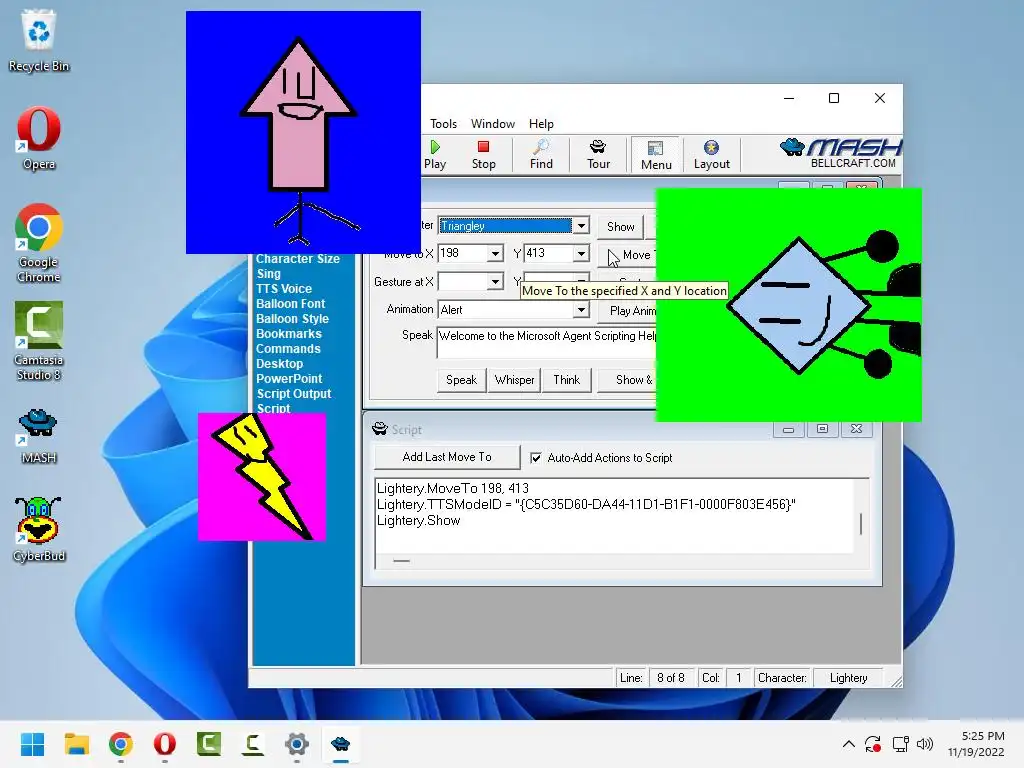The image size is (1024, 768).
Task: Click the volume speaker tray icon
Action: [x=925, y=744]
